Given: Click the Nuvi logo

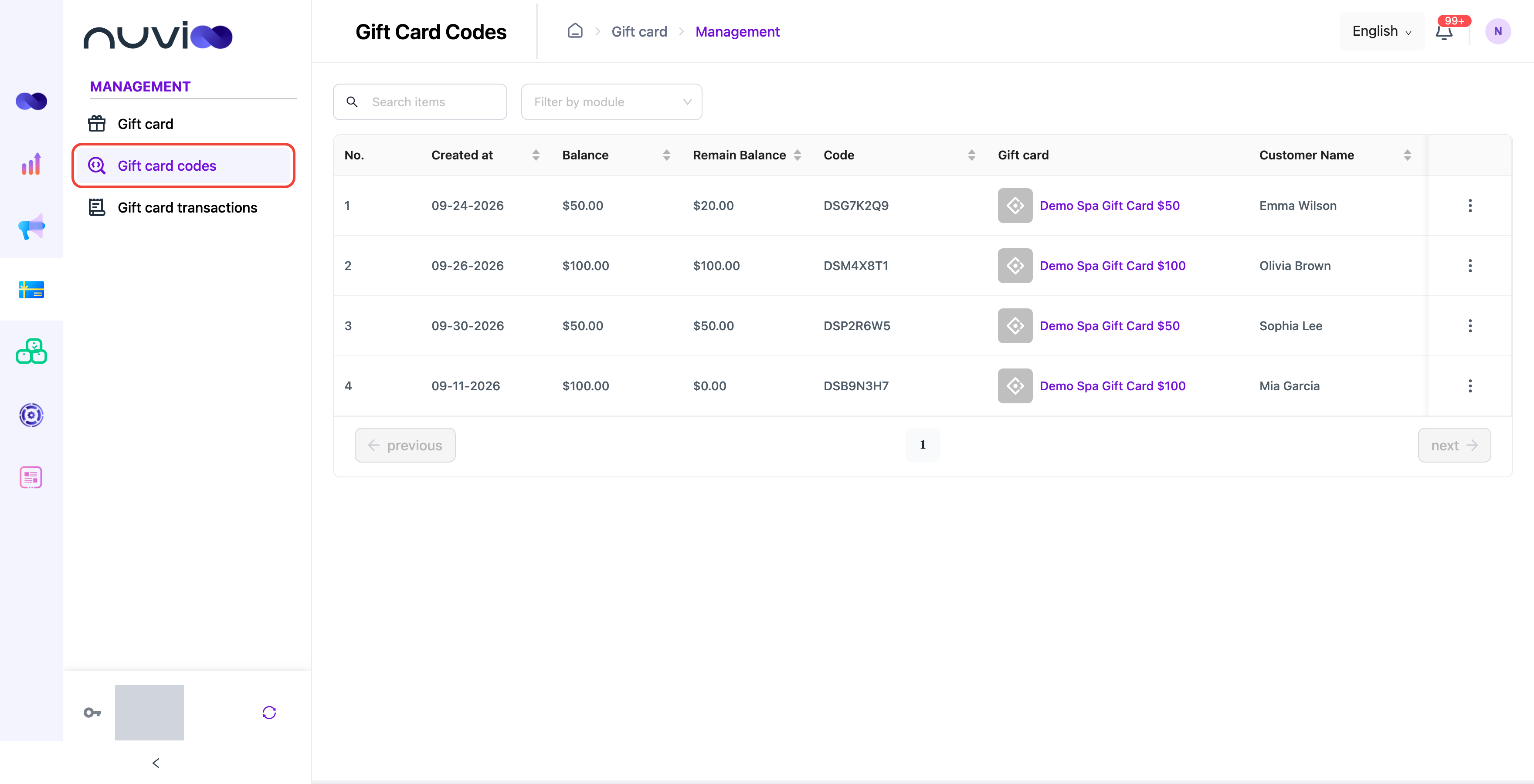Looking at the screenshot, I should tap(158, 36).
